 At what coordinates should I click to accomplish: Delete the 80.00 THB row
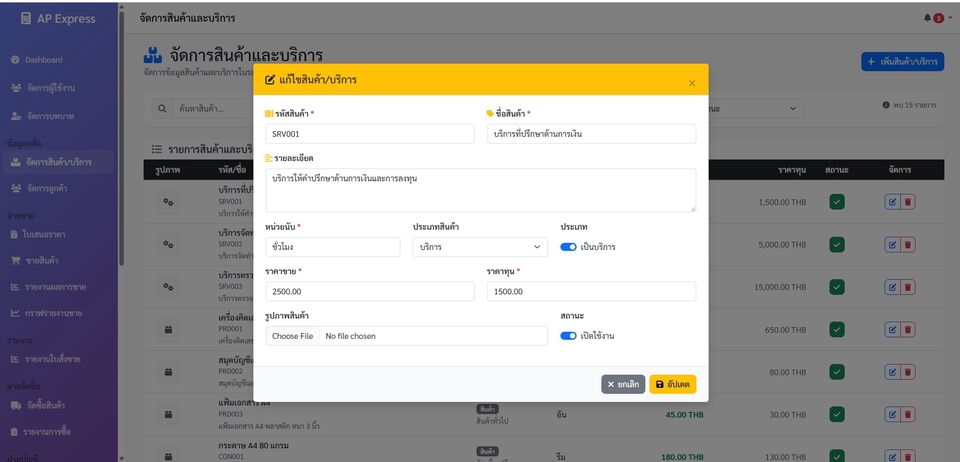click(x=908, y=372)
